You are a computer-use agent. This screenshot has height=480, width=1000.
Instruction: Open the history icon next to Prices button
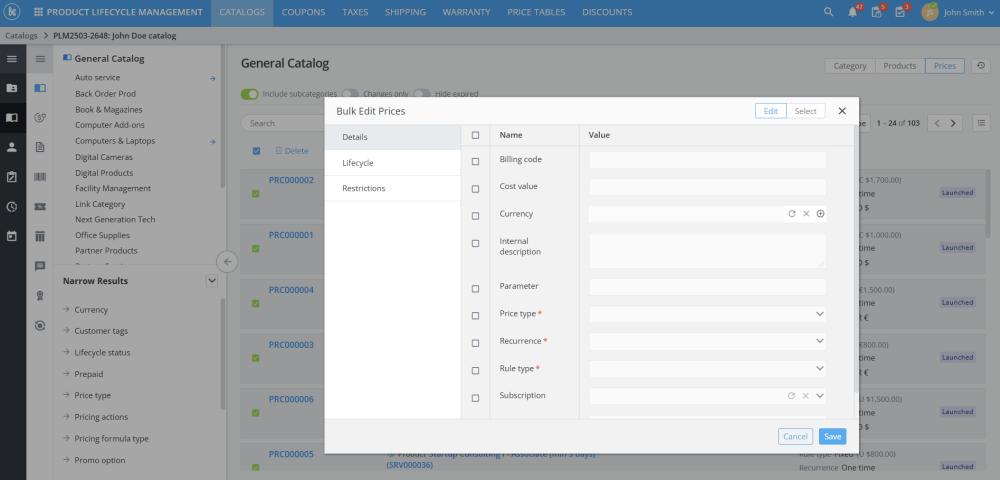click(980, 66)
